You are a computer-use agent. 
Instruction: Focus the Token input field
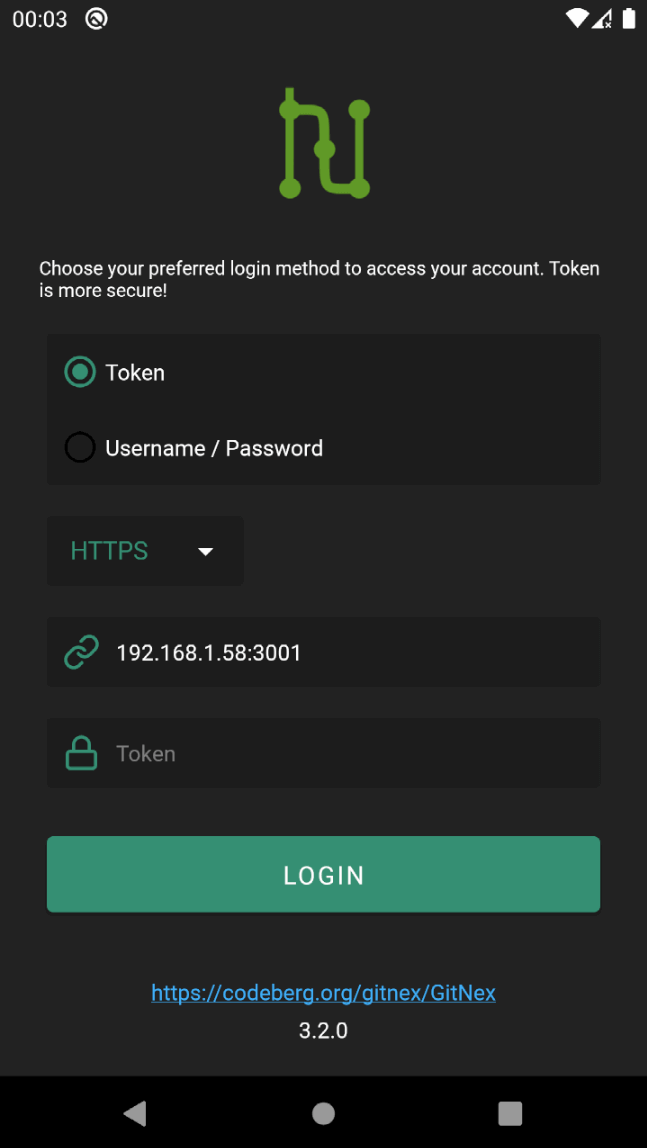pos(324,753)
